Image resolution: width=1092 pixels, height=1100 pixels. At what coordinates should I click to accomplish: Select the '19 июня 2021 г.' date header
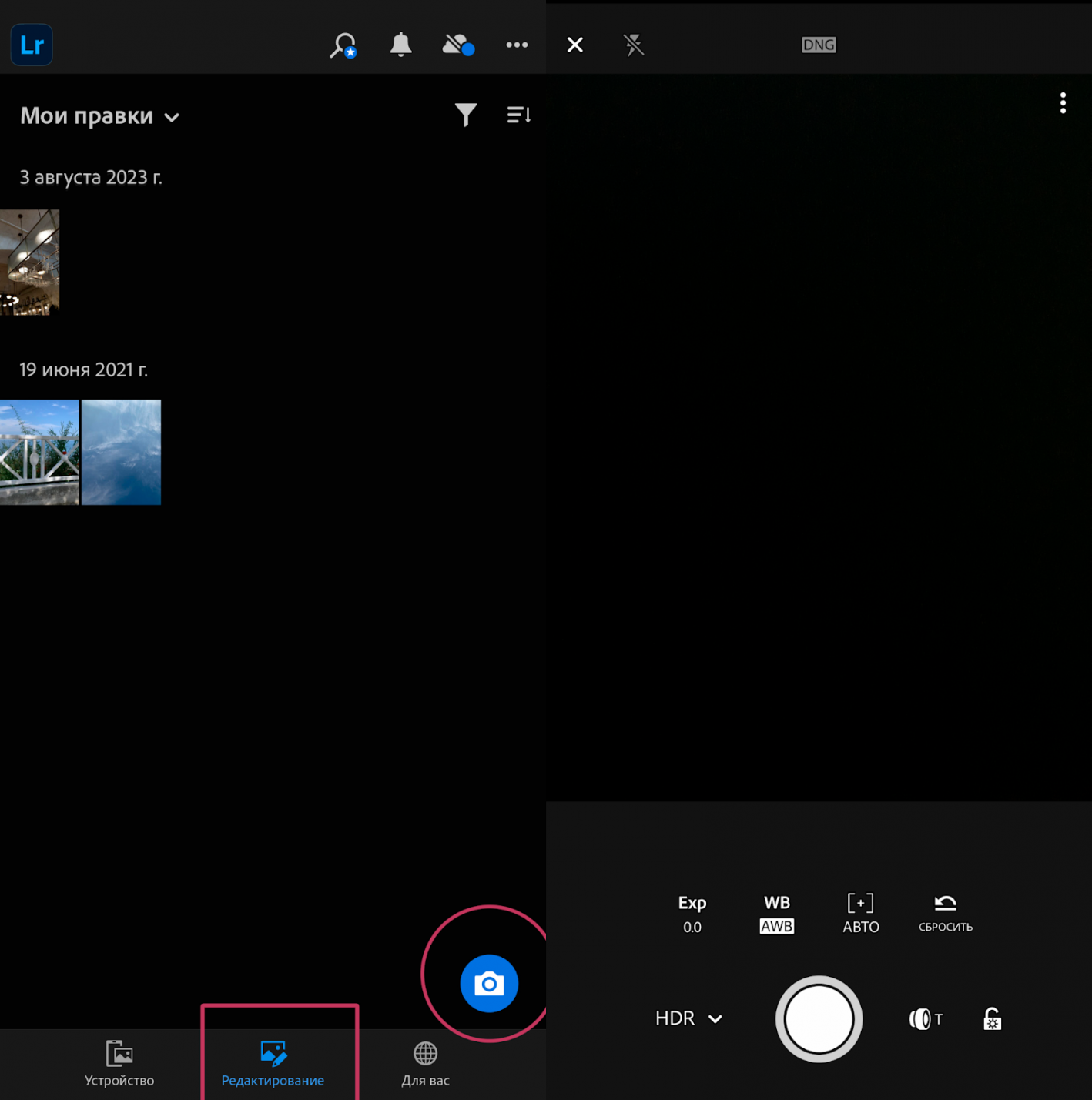(x=84, y=369)
